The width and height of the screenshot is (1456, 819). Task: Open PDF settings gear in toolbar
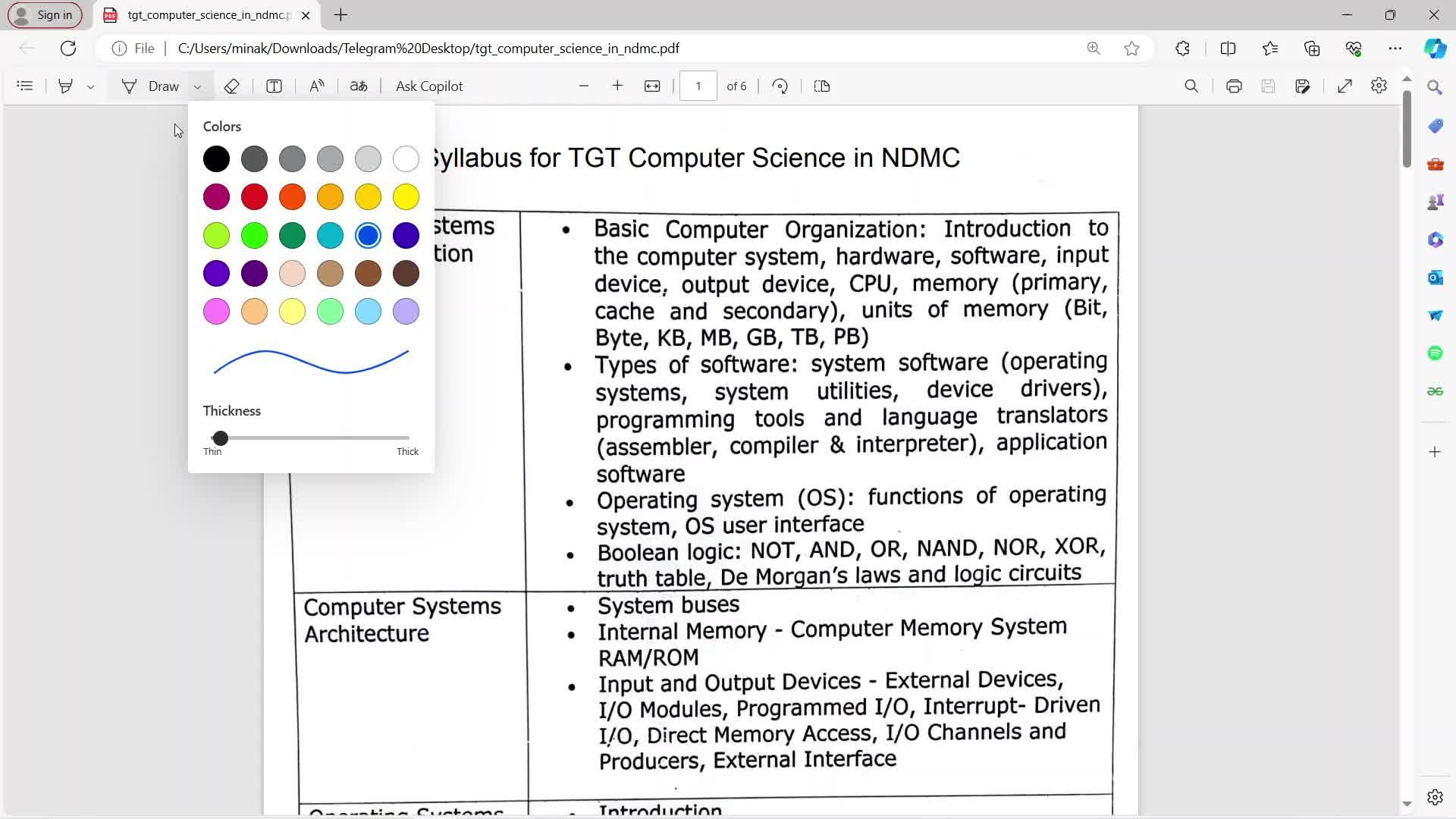pyautogui.click(x=1379, y=86)
